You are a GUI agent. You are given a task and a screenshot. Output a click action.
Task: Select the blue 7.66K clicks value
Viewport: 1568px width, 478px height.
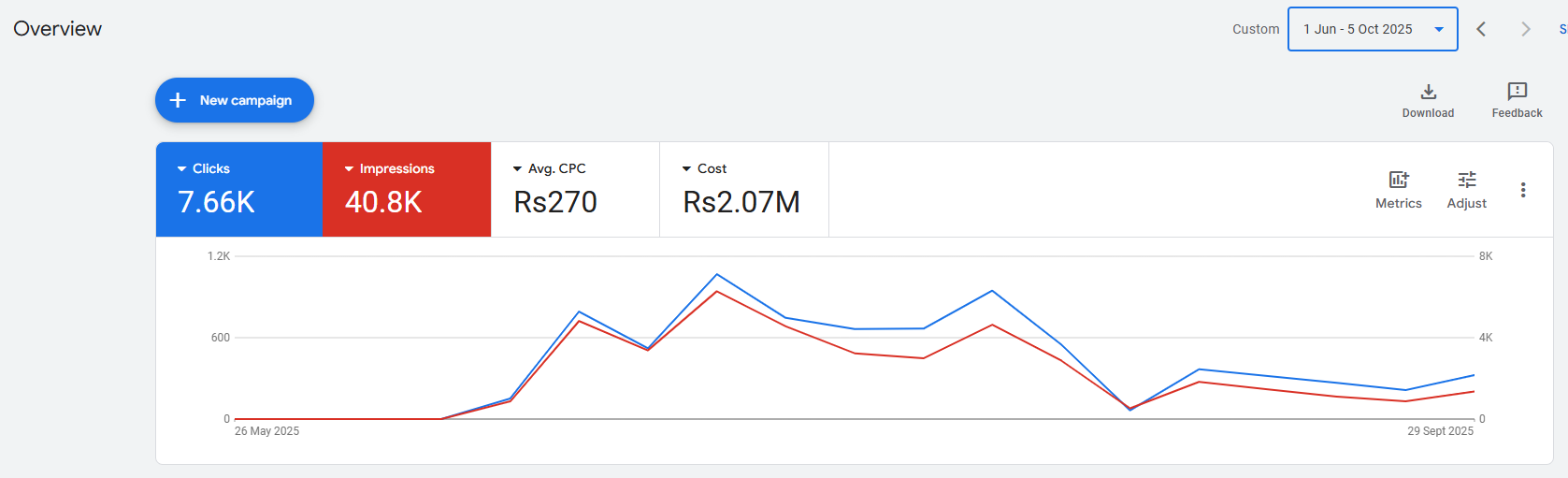tap(216, 202)
